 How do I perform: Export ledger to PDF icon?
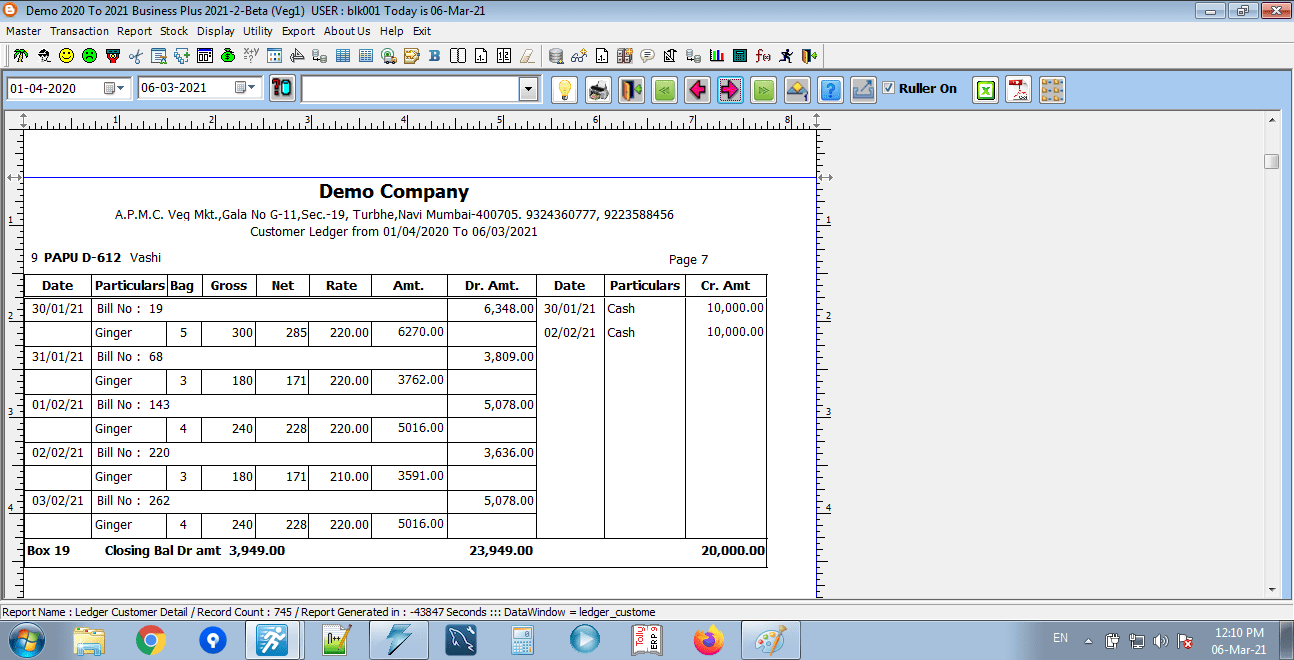[1018, 90]
